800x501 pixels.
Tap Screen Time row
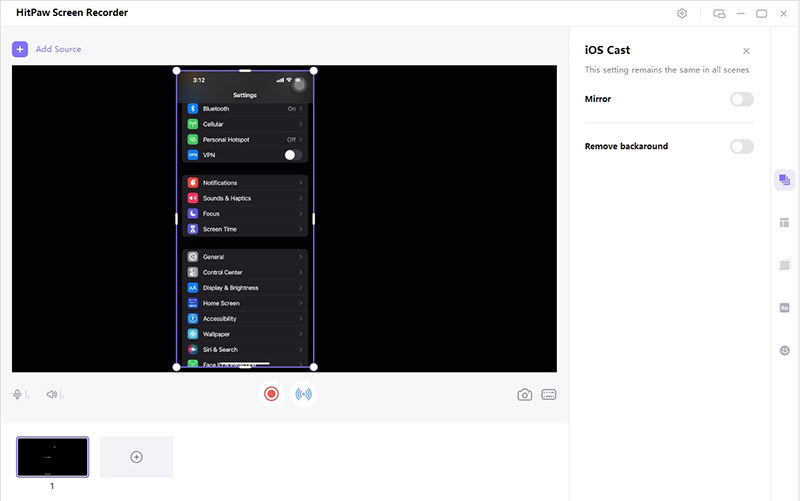245,229
